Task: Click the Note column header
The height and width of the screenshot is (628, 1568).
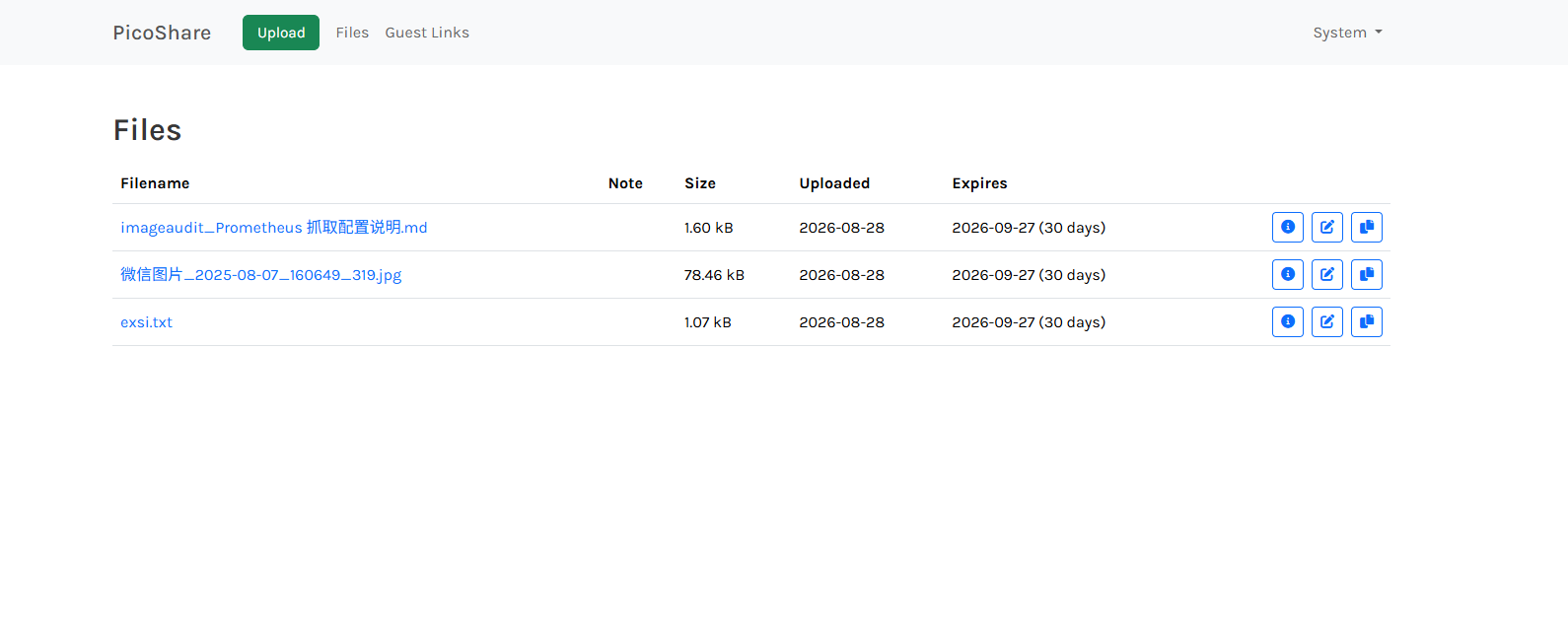Action: 625,183
